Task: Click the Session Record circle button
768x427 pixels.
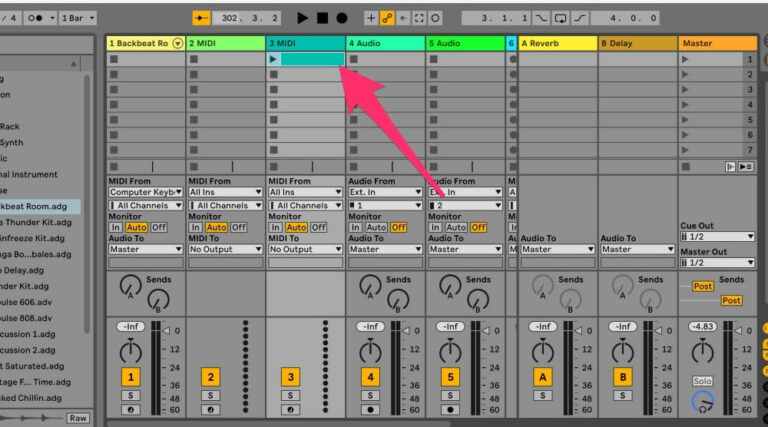Action: 435,18
